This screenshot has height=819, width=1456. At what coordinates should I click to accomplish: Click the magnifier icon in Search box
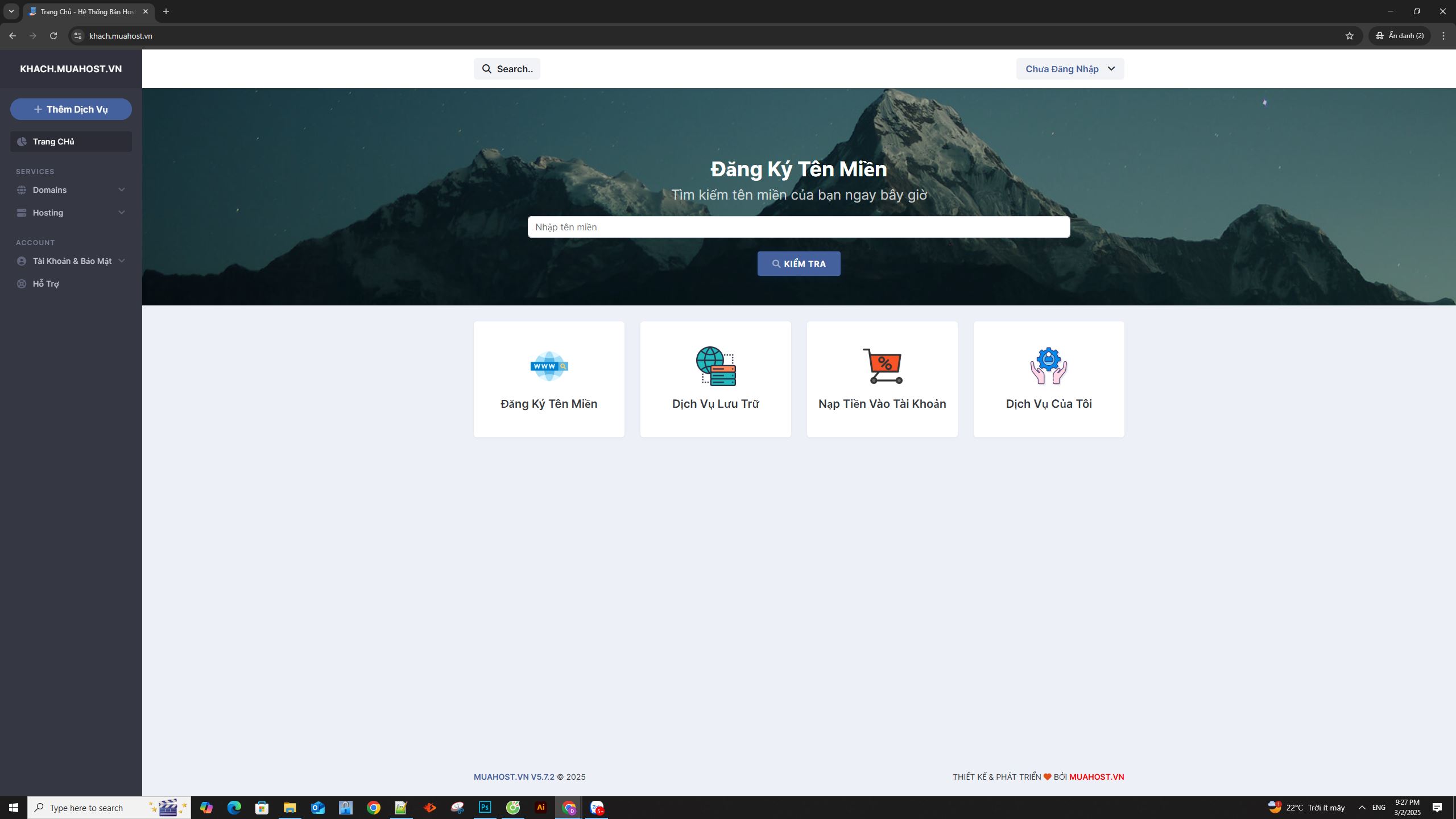[x=487, y=69]
